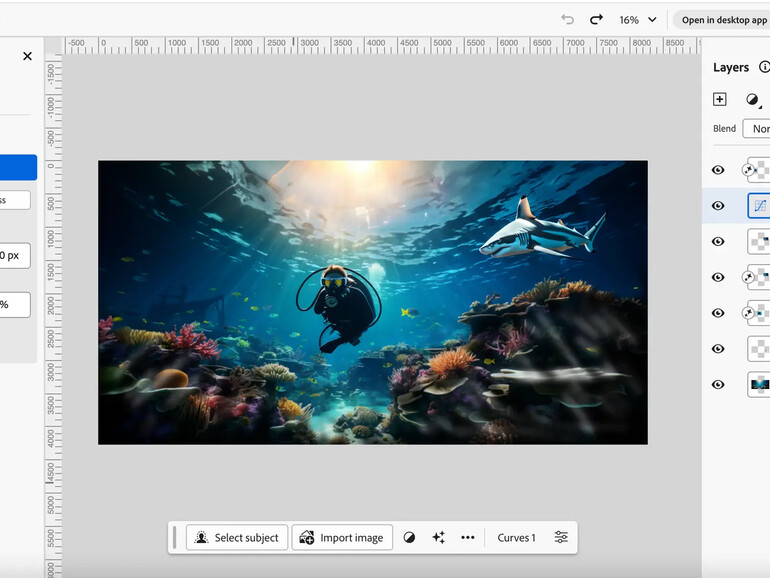The width and height of the screenshot is (770, 578).
Task: Open the three-dots more options menu
Action: (468, 538)
